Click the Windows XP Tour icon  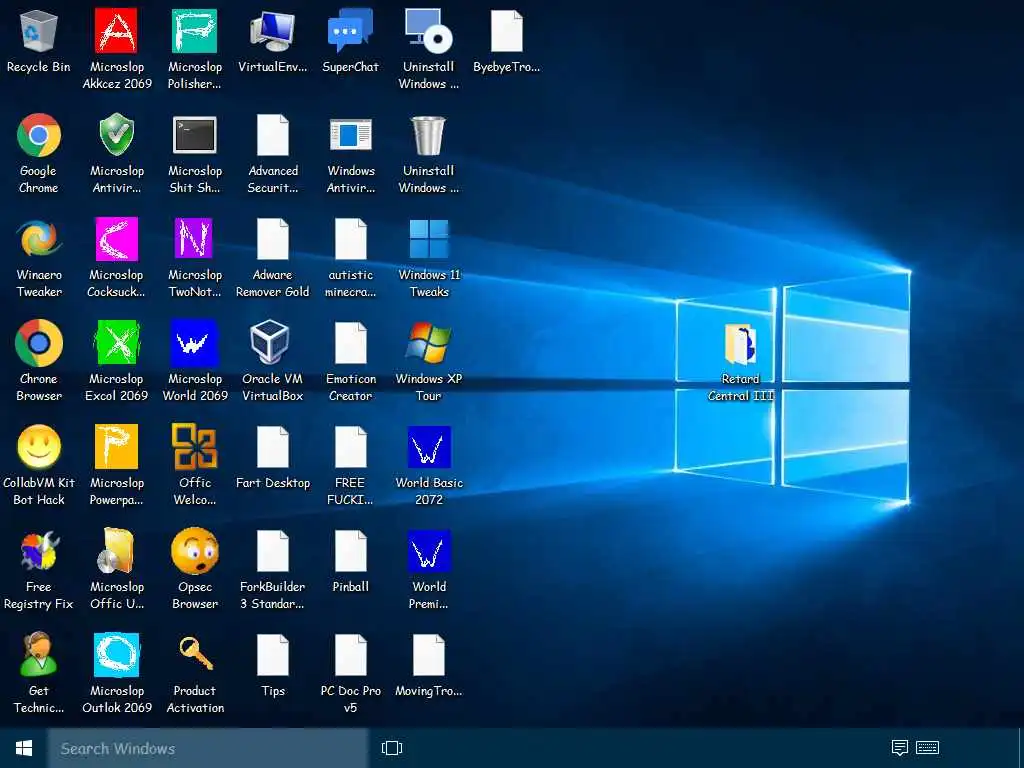tap(428, 342)
